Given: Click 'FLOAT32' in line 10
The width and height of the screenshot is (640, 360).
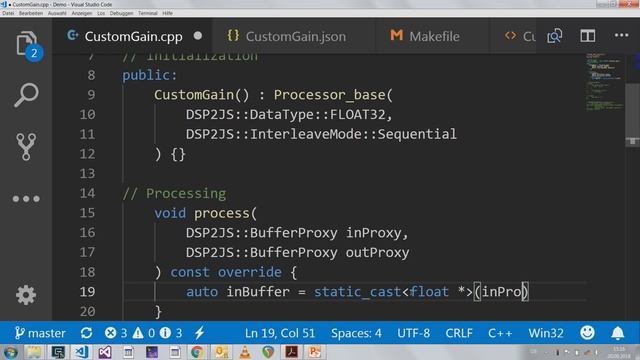Looking at the screenshot, I should pyautogui.click(x=357, y=115).
